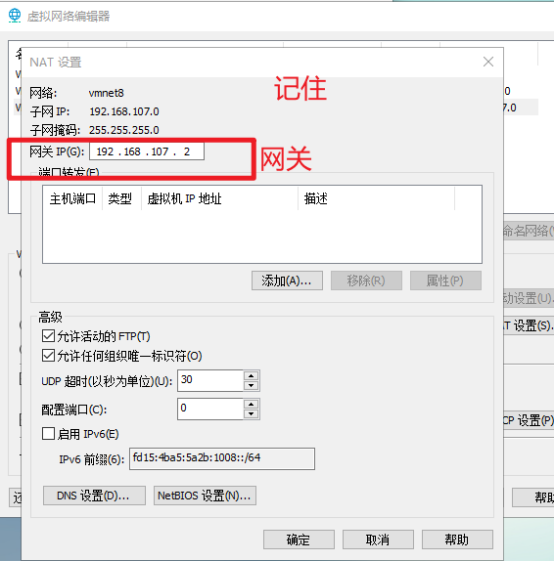554x562 pixels.
Task: Click the 主机端口 column header
Action: point(73,198)
